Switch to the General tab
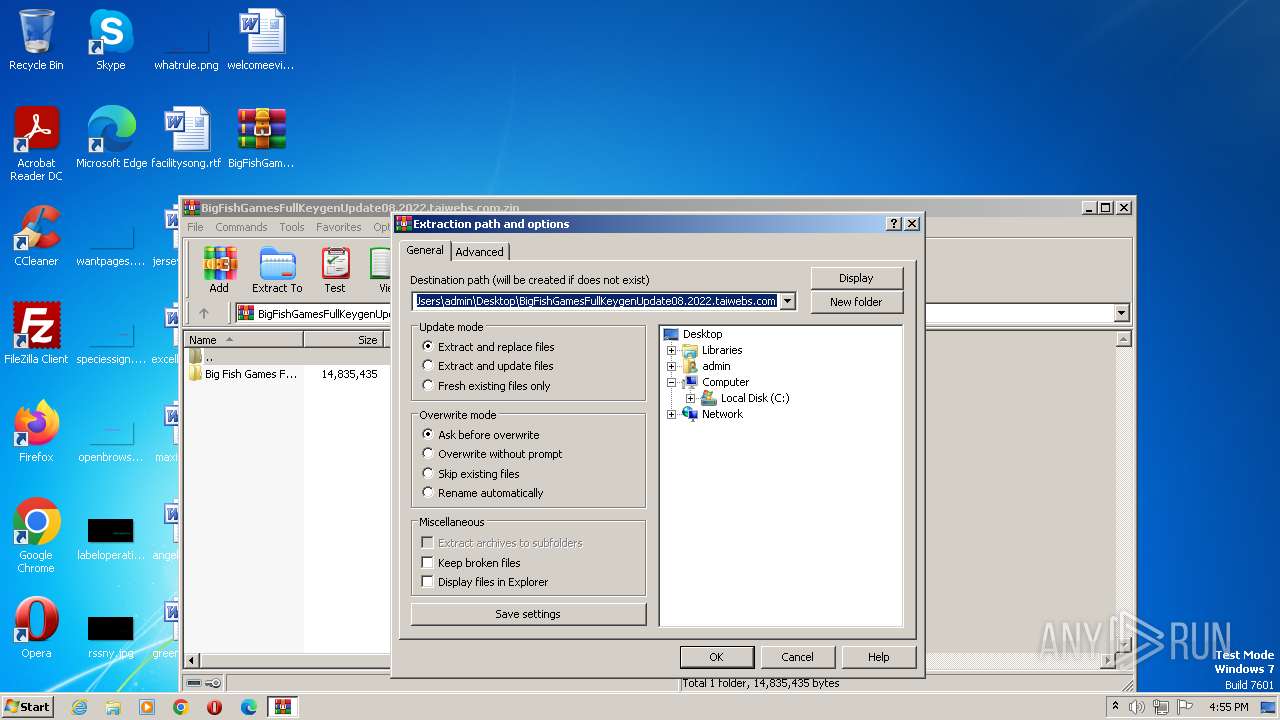1280x720 pixels. (425, 250)
